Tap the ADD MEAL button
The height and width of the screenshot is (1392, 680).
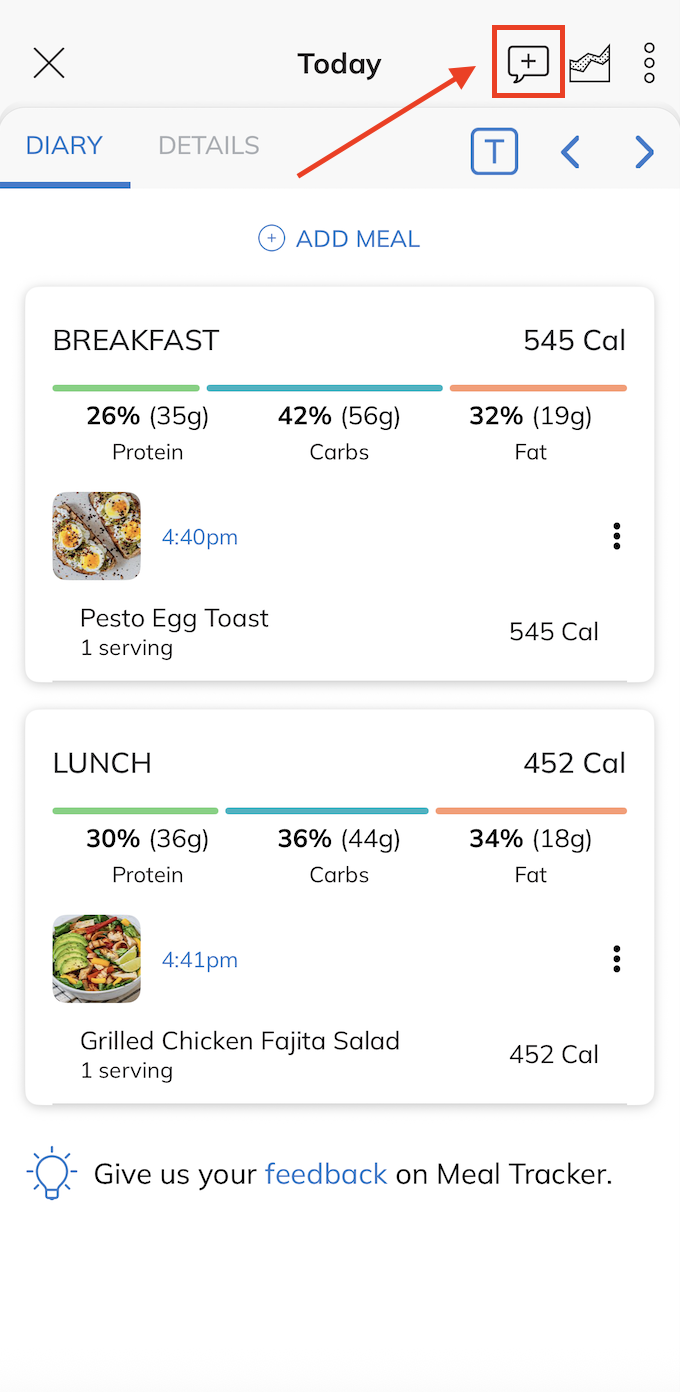tap(340, 239)
